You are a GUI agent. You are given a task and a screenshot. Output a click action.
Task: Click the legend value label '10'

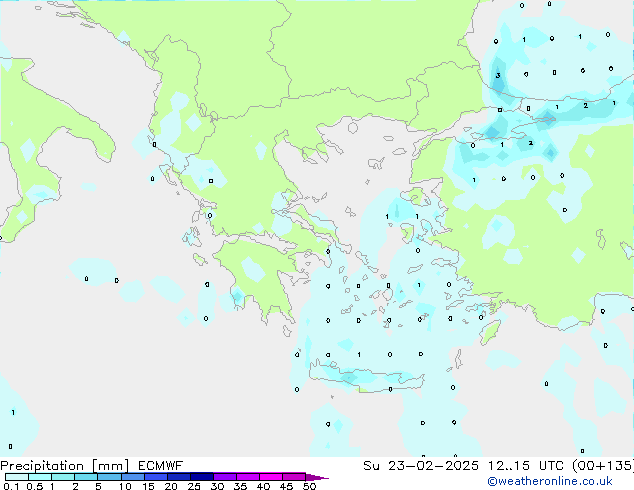click(125, 486)
